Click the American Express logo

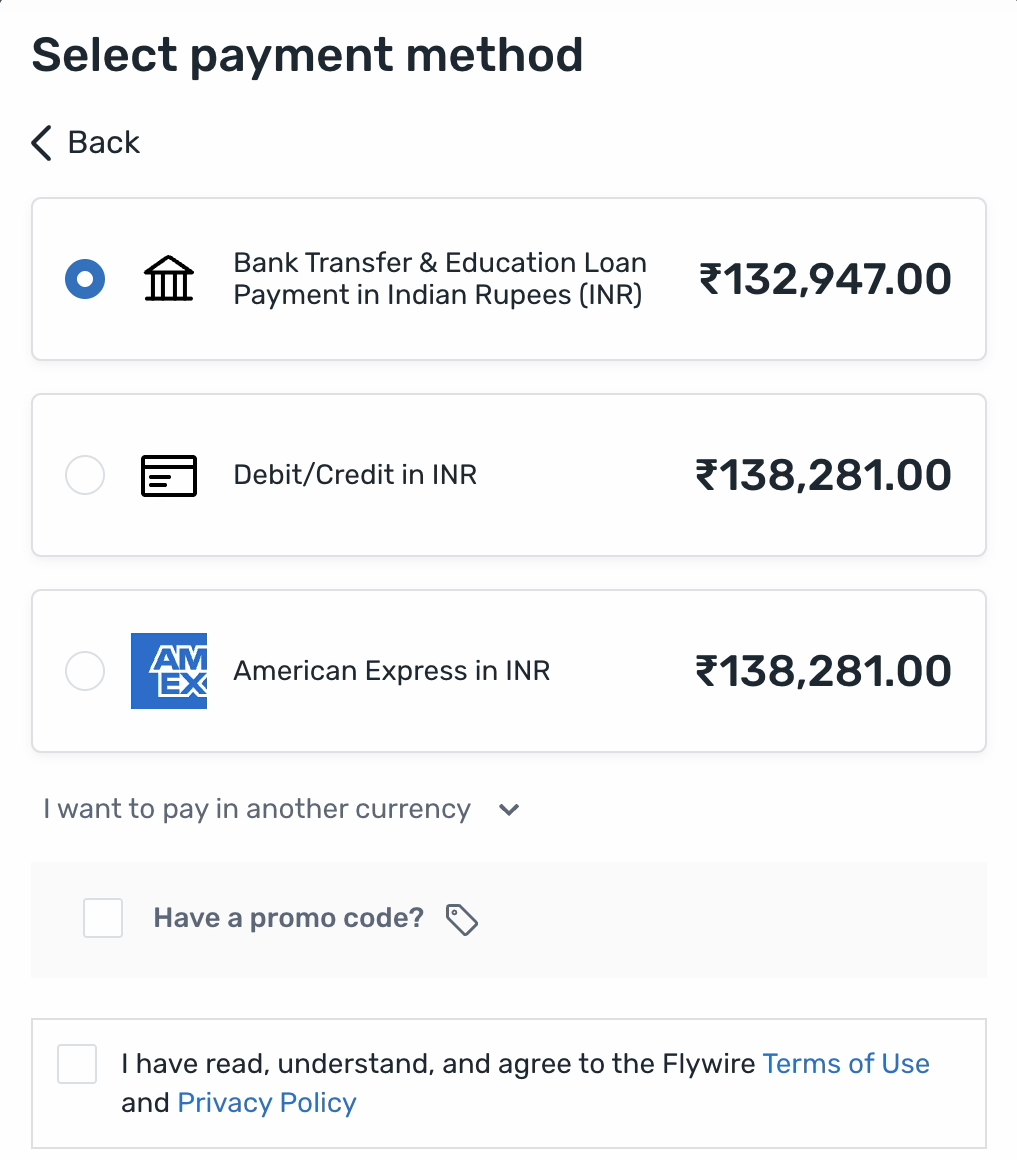click(168, 671)
